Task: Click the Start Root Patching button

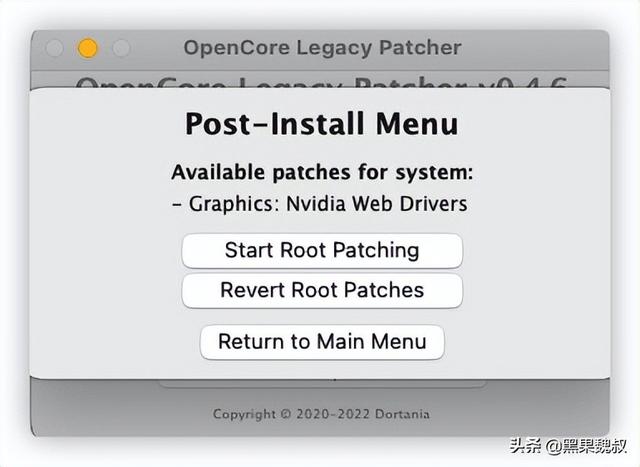Action: pos(322,251)
